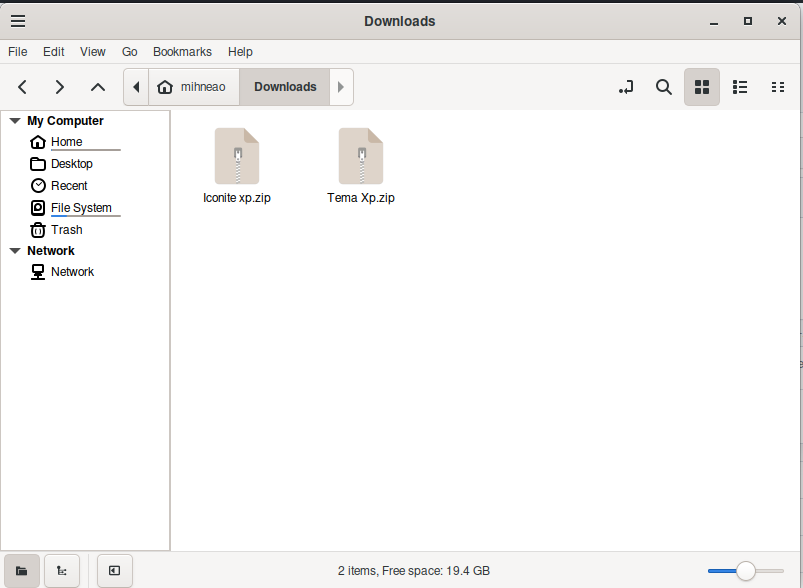Viewport: 803px width, 588px height.
Task: Open the View menu
Action: point(93,52)
